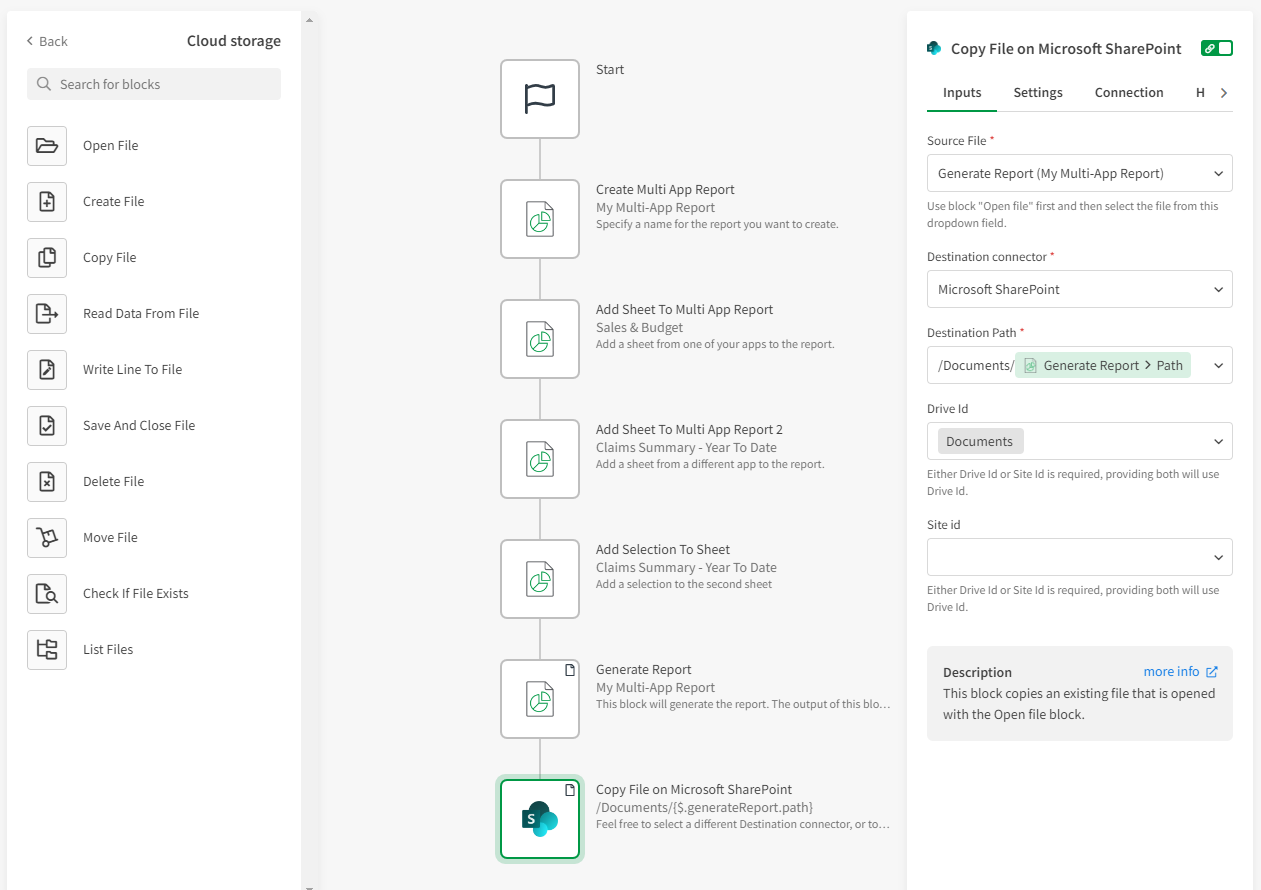Select the Create File block icon

(x=47, y=202)
